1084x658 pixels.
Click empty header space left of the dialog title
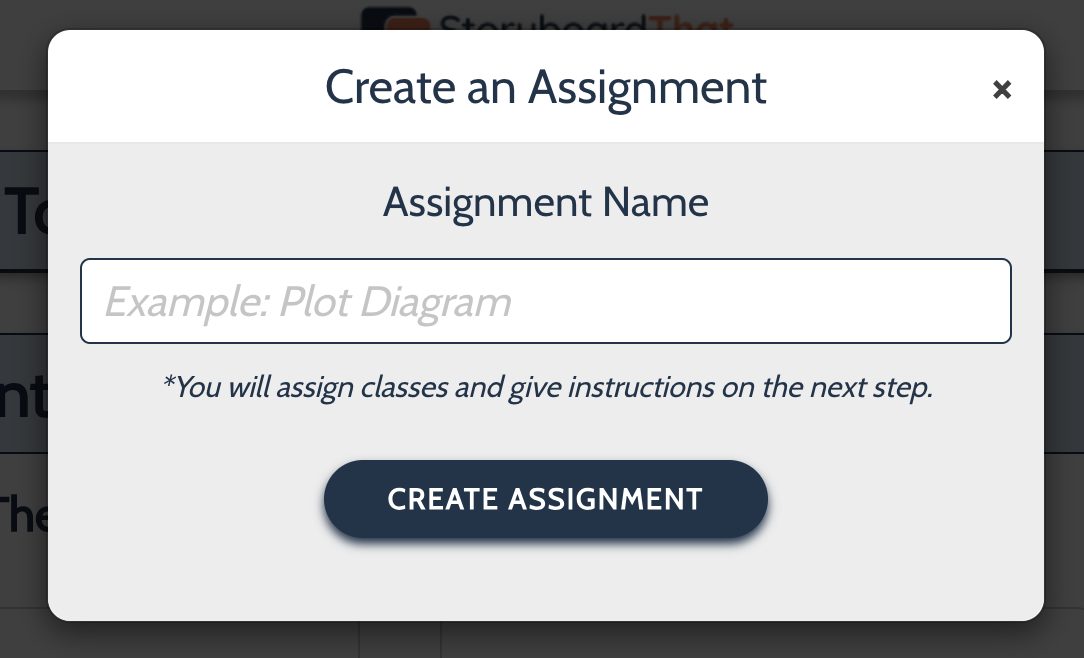click(180, 87)
